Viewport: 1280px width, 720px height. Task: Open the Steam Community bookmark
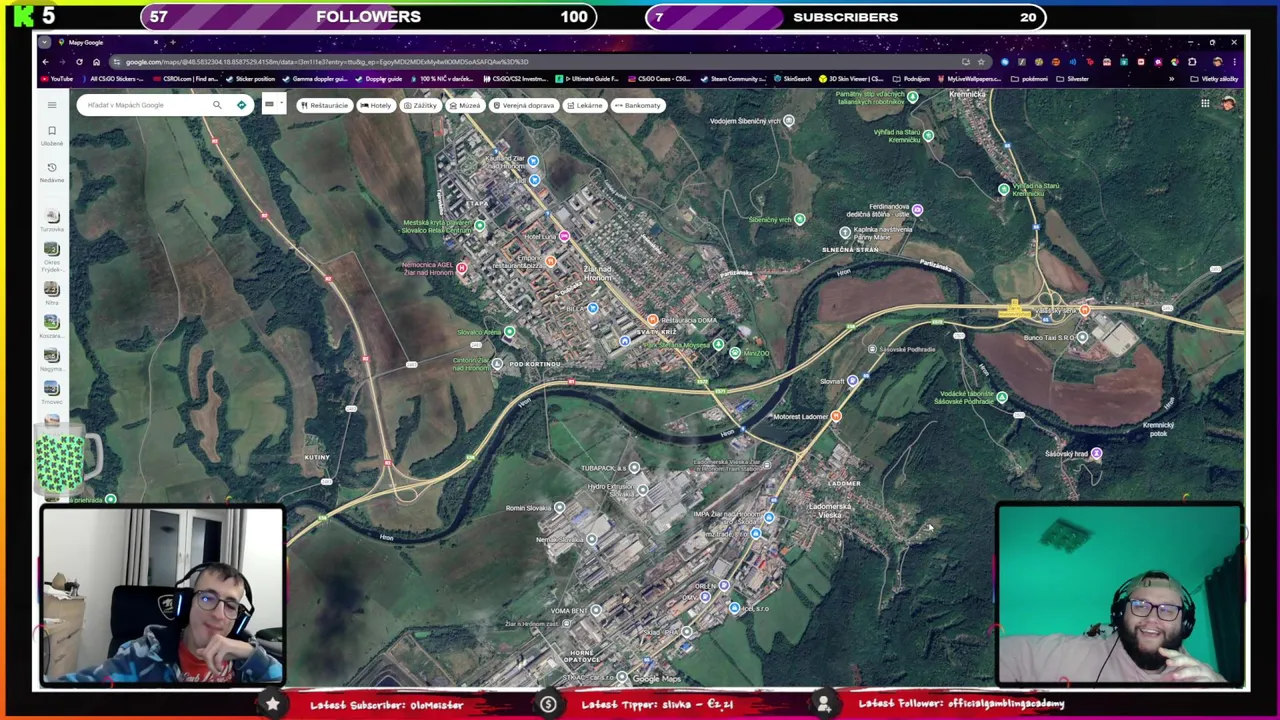point(733,79)
